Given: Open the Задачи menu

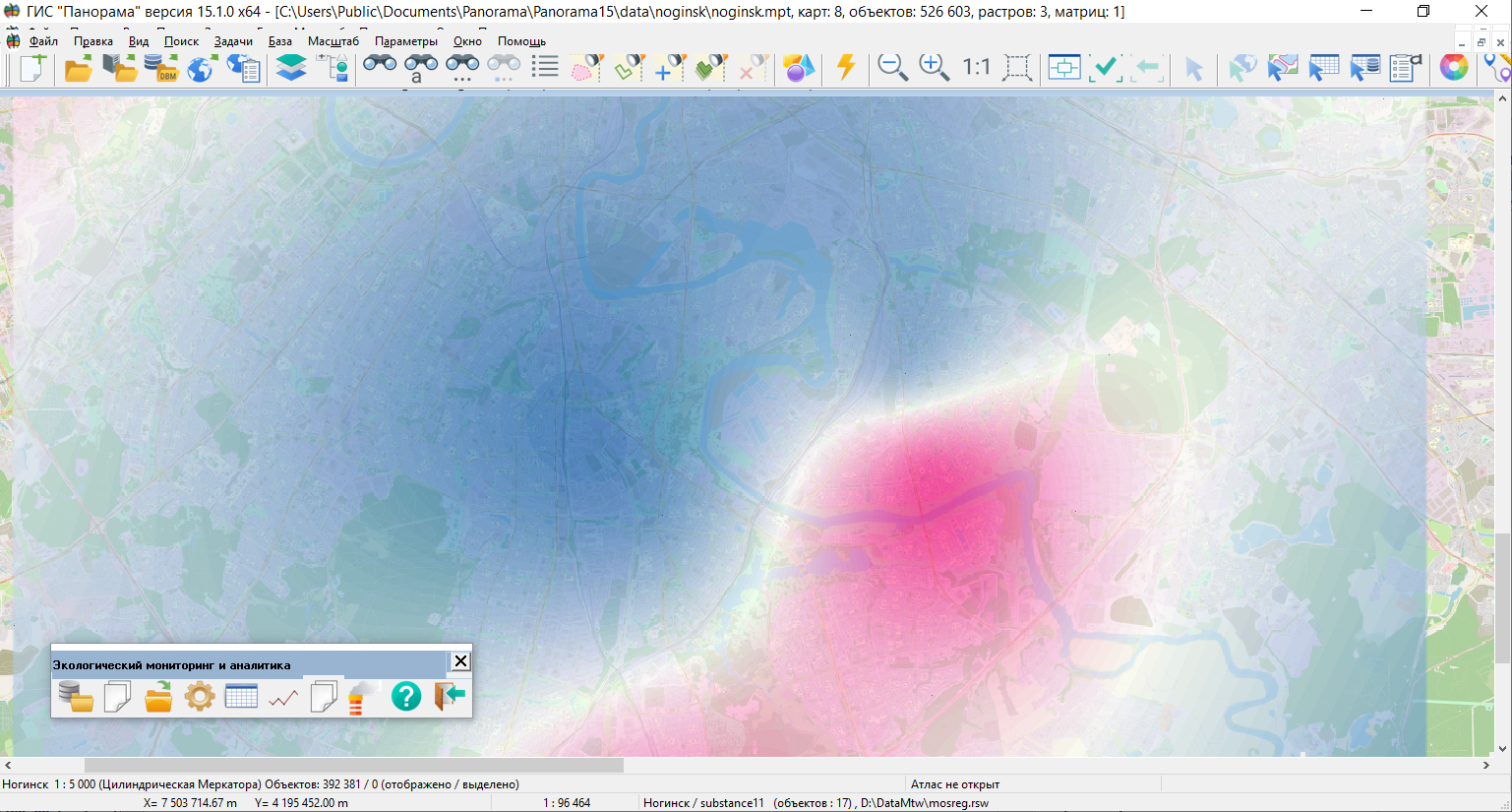Looking at the screenshot, I should click(233, 41).
